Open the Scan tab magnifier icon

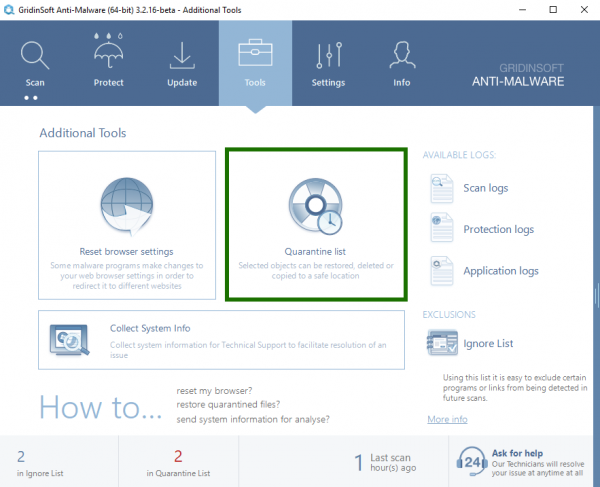[x=35, y=55]
